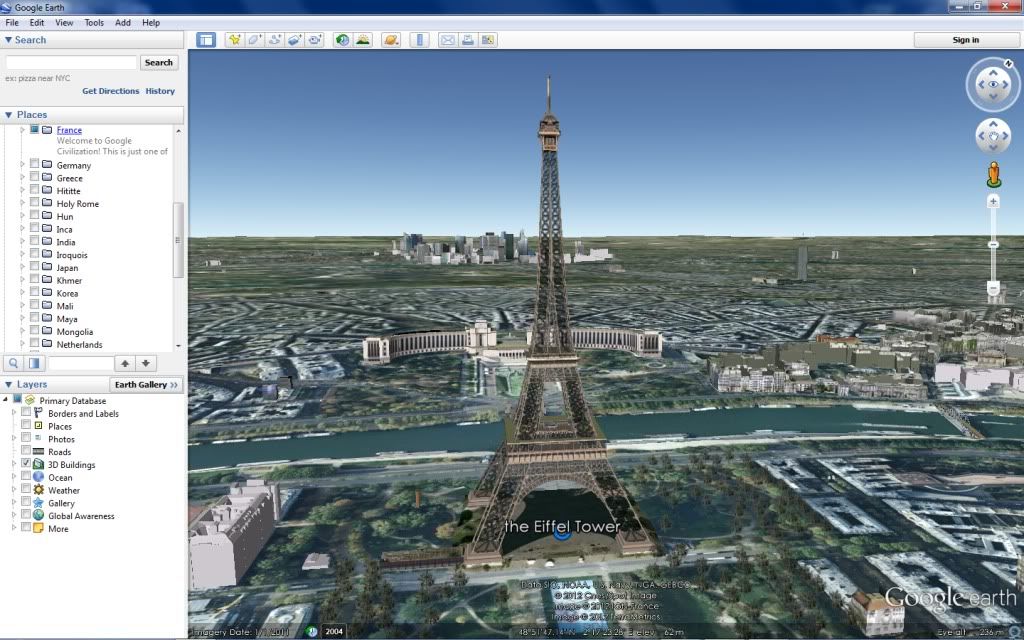Open the France folder link
Screen dimensions: 1024x640
click(x=69, y=130)
